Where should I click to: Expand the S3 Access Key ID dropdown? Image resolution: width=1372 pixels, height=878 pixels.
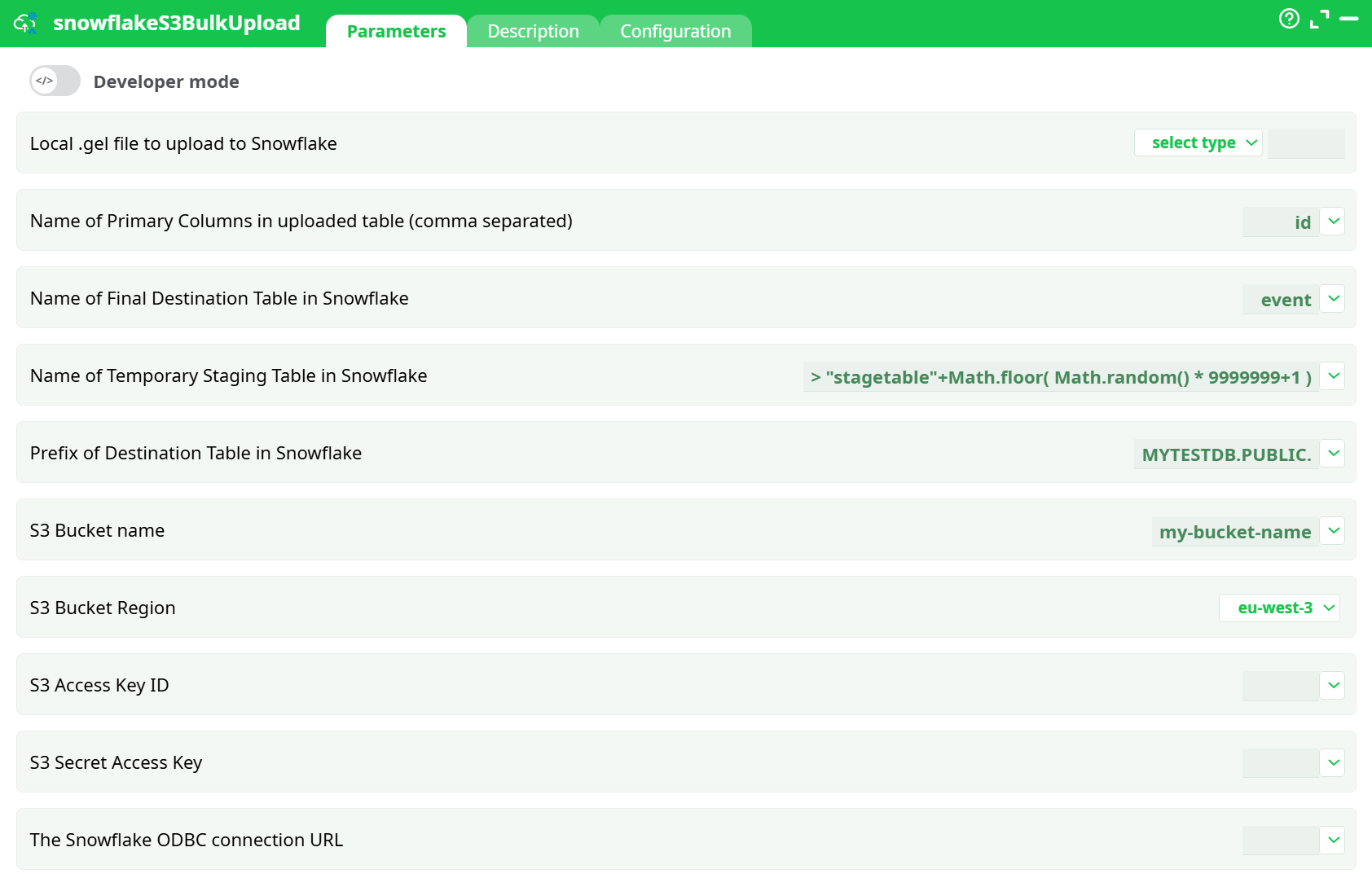1333,685
